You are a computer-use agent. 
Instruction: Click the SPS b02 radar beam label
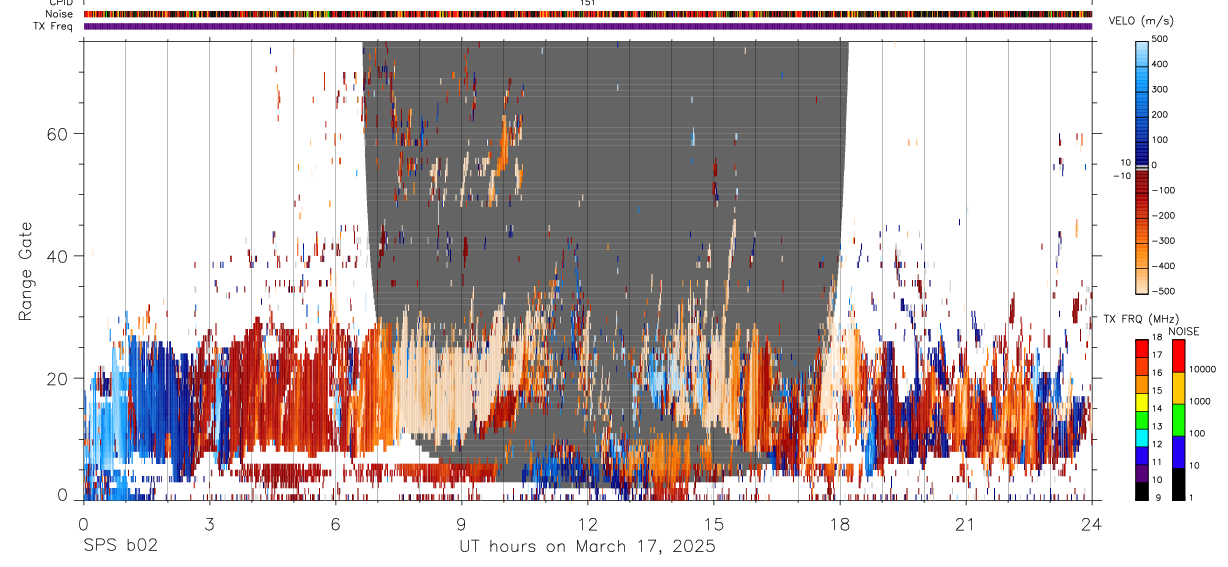120,546
